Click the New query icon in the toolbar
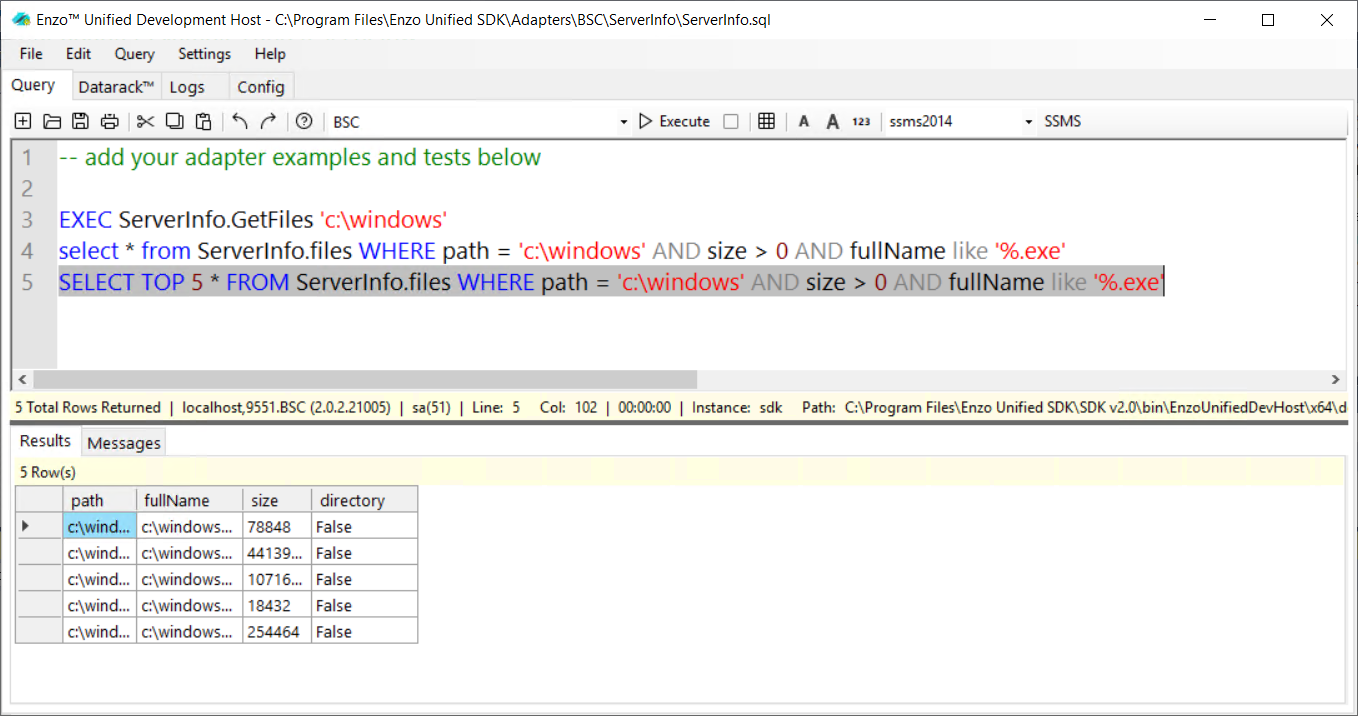 click(x=23, y=122)
